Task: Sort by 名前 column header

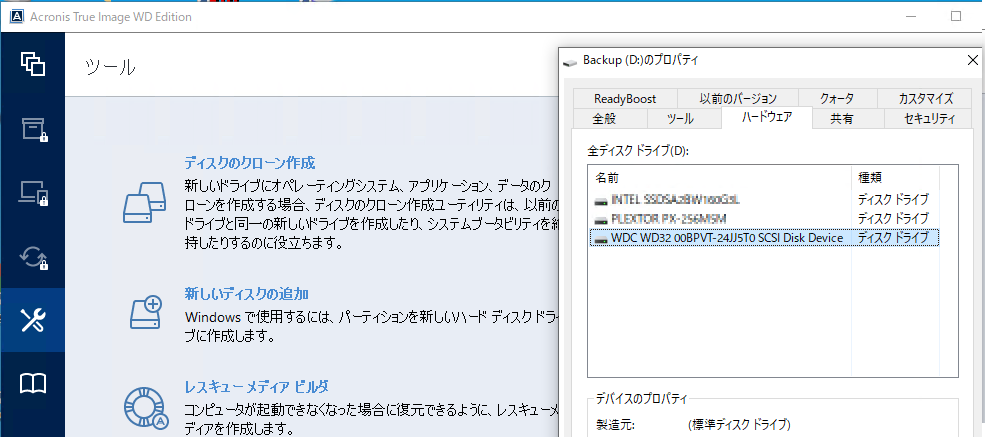Action: [x=720, y=178]
